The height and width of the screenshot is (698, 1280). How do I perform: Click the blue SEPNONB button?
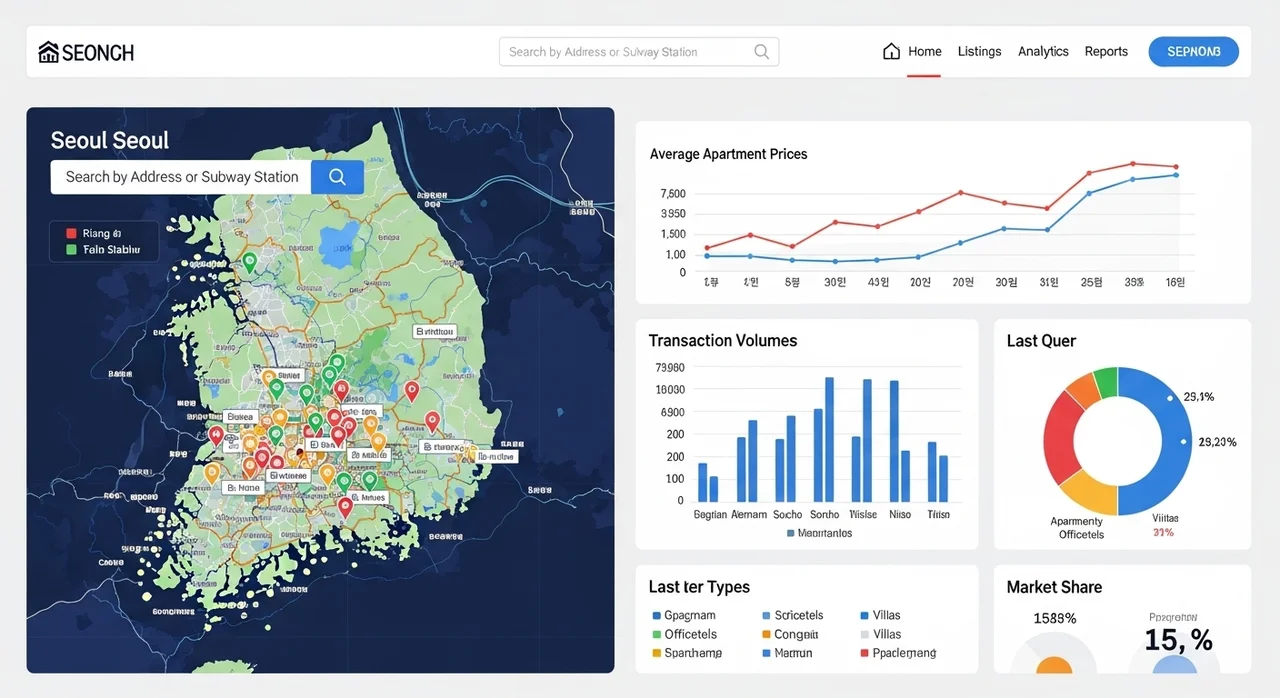coord(1194,51)
